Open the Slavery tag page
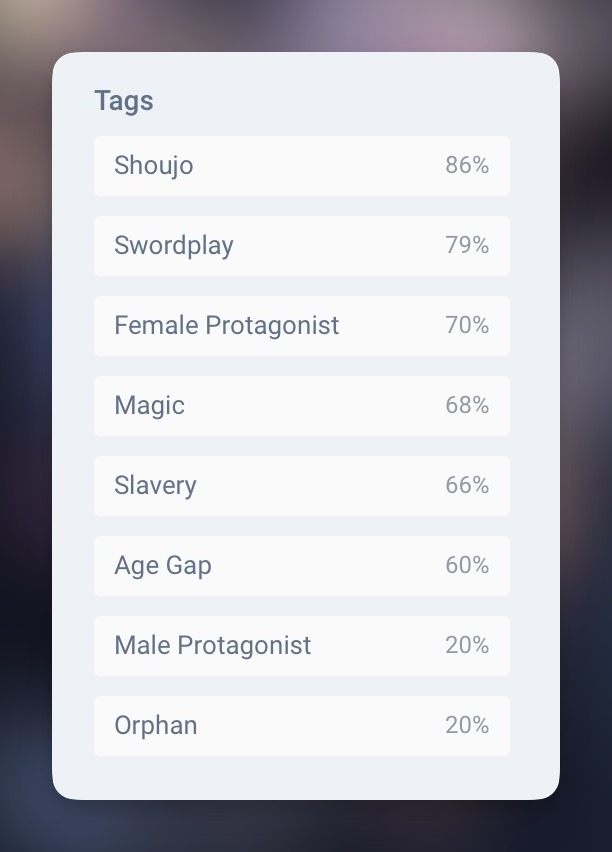 click(302, 486)
